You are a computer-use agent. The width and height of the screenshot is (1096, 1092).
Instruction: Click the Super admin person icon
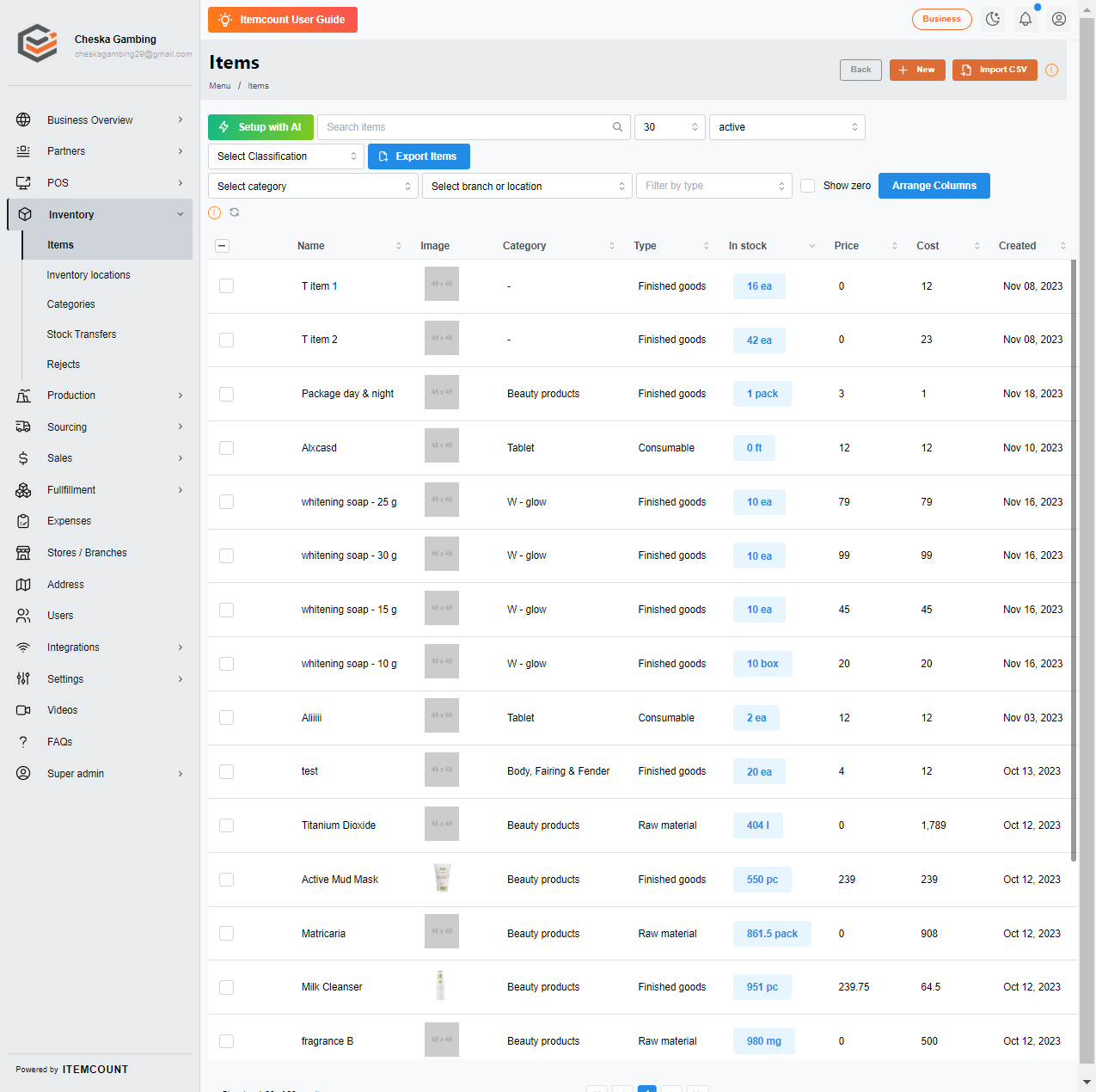23,773
